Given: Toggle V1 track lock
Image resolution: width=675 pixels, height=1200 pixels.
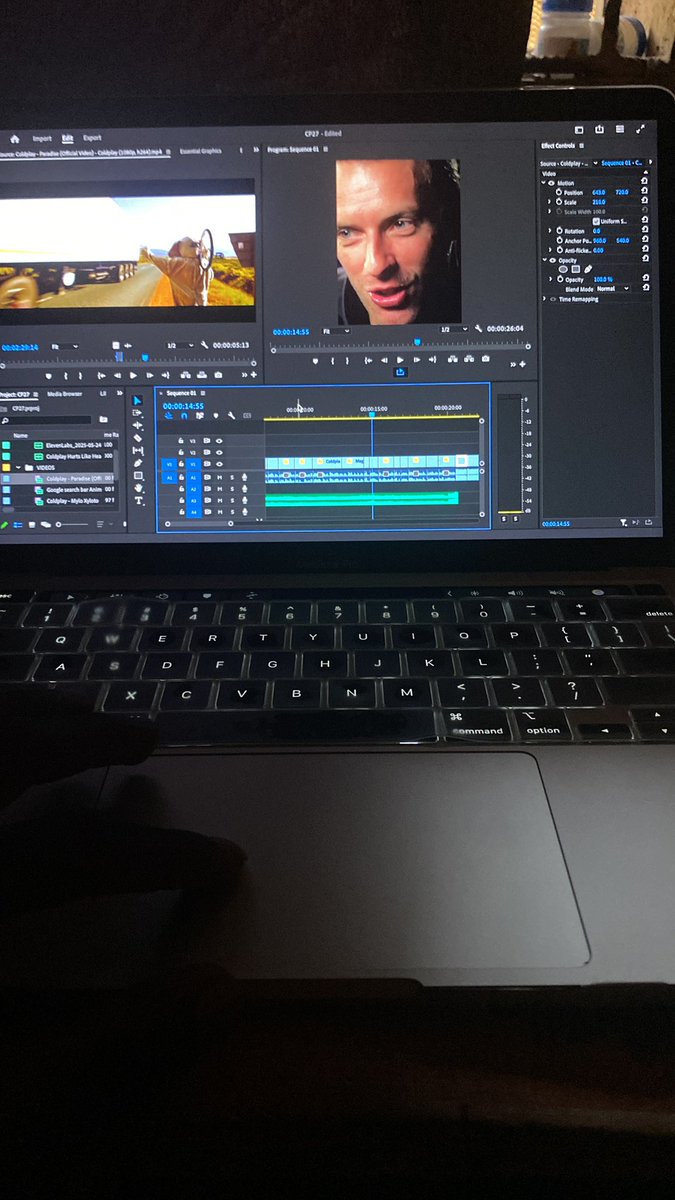Looking at the screenshot, I should click(x=181, y=464).
